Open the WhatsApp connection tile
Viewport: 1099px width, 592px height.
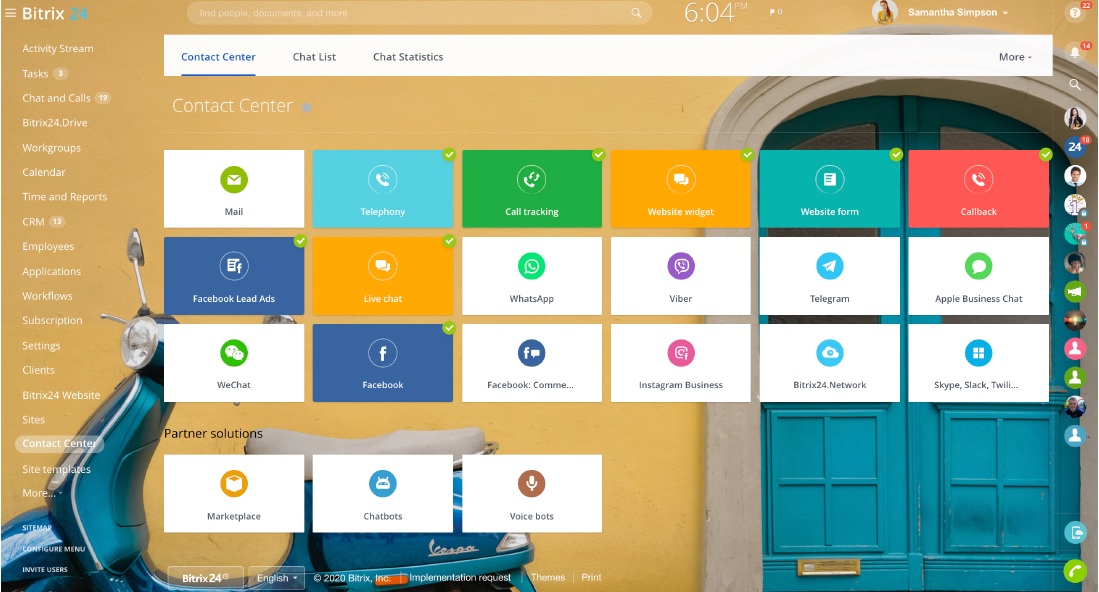coord(531,275)
